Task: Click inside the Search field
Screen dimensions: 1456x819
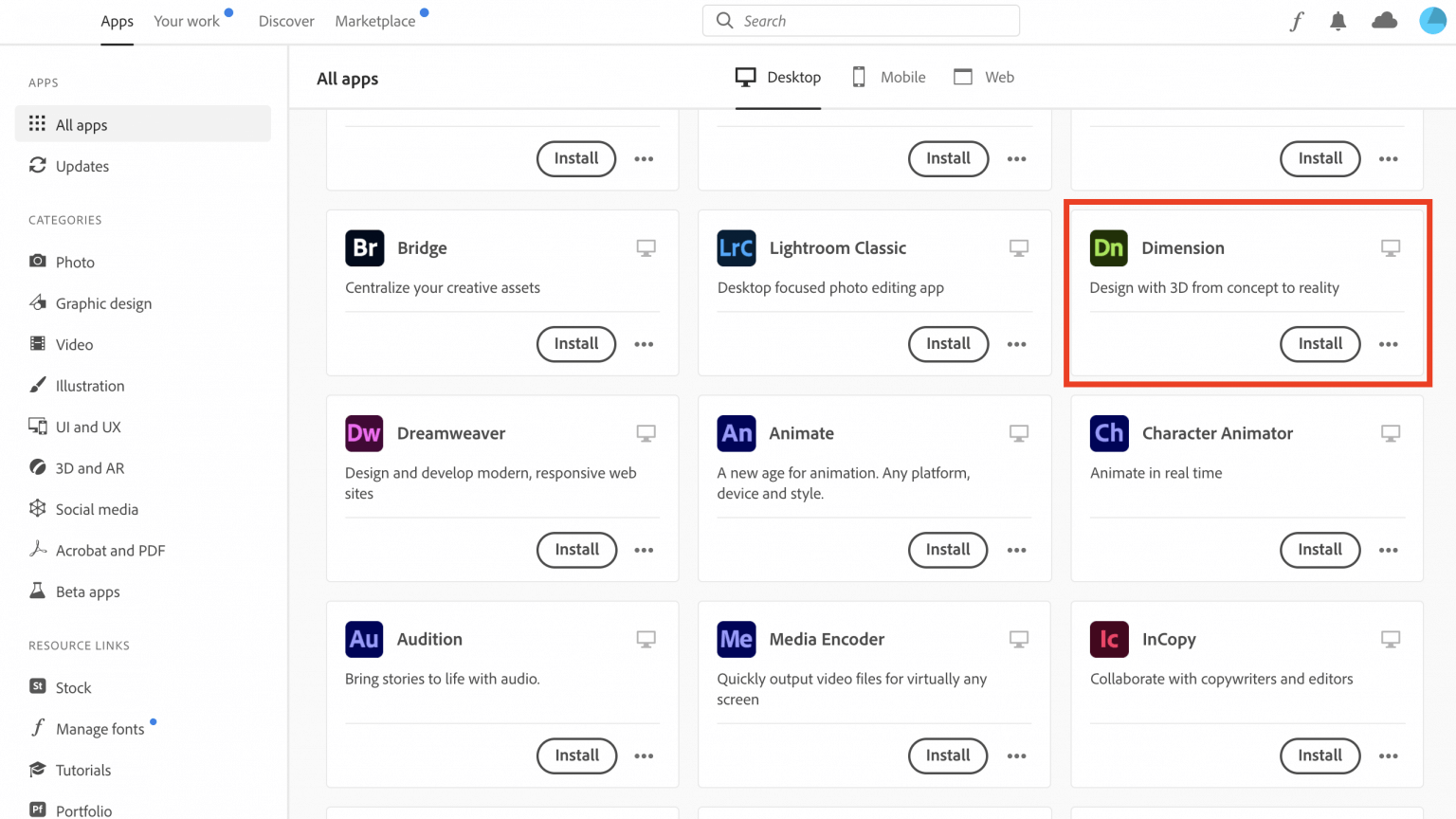Action: pyautogui.click(x=860, y=20)
